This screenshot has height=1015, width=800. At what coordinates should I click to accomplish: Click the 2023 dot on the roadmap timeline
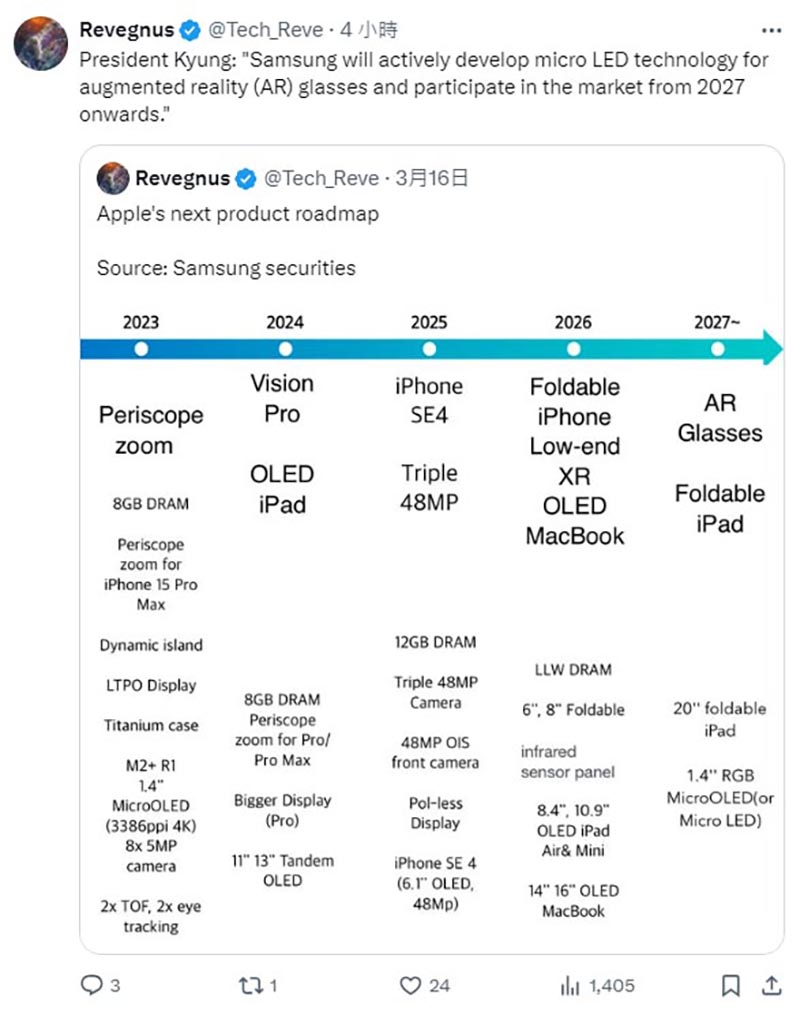141,349
